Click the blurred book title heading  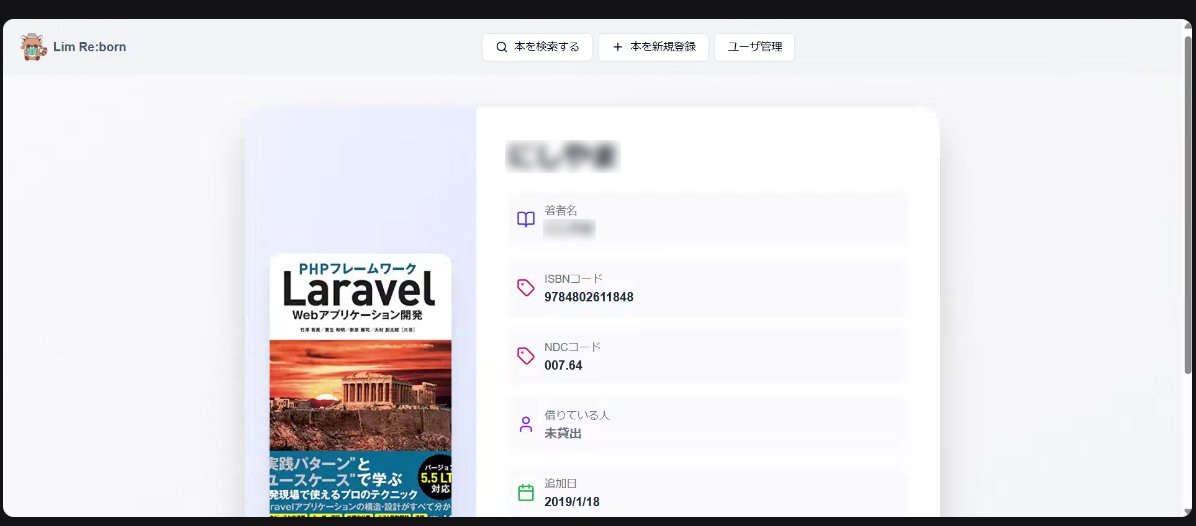(563, 156)
